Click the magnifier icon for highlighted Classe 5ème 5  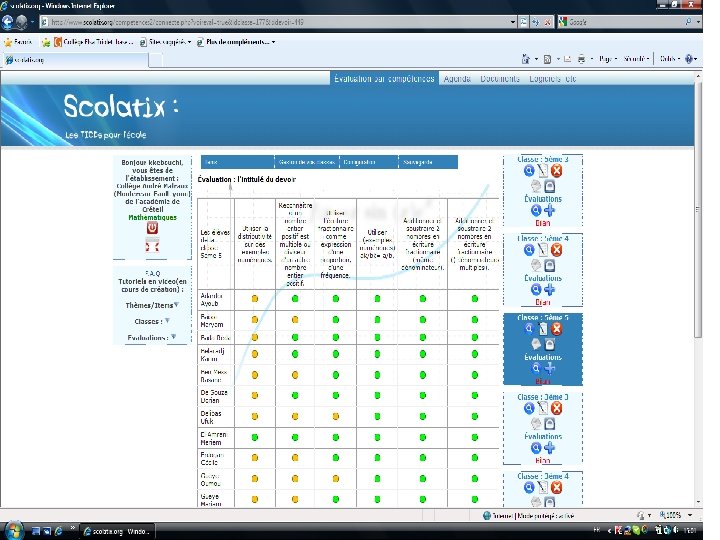[x=529, y=329]
